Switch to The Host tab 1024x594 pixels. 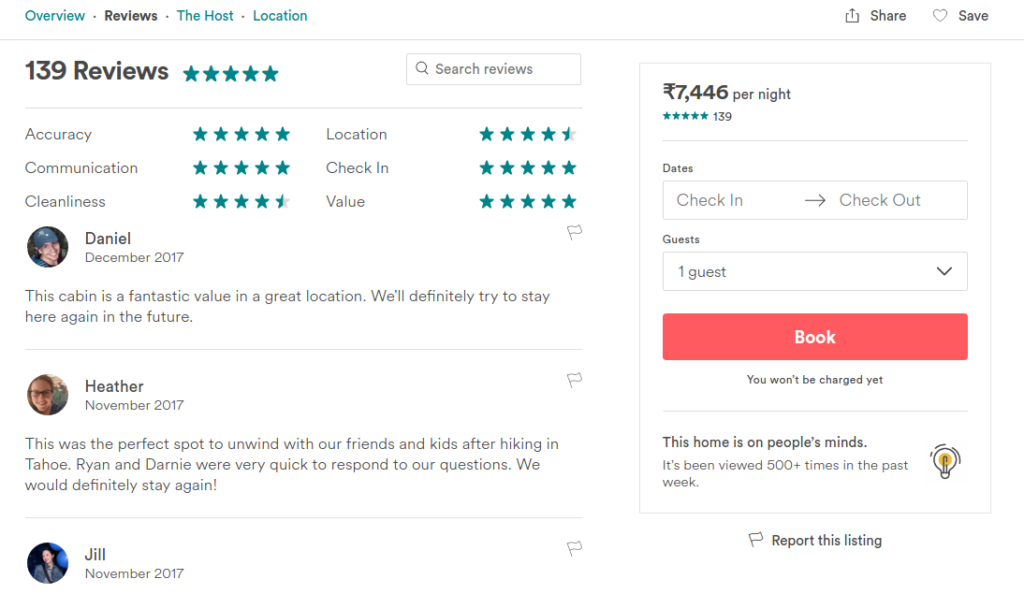(x=204, y=16)
